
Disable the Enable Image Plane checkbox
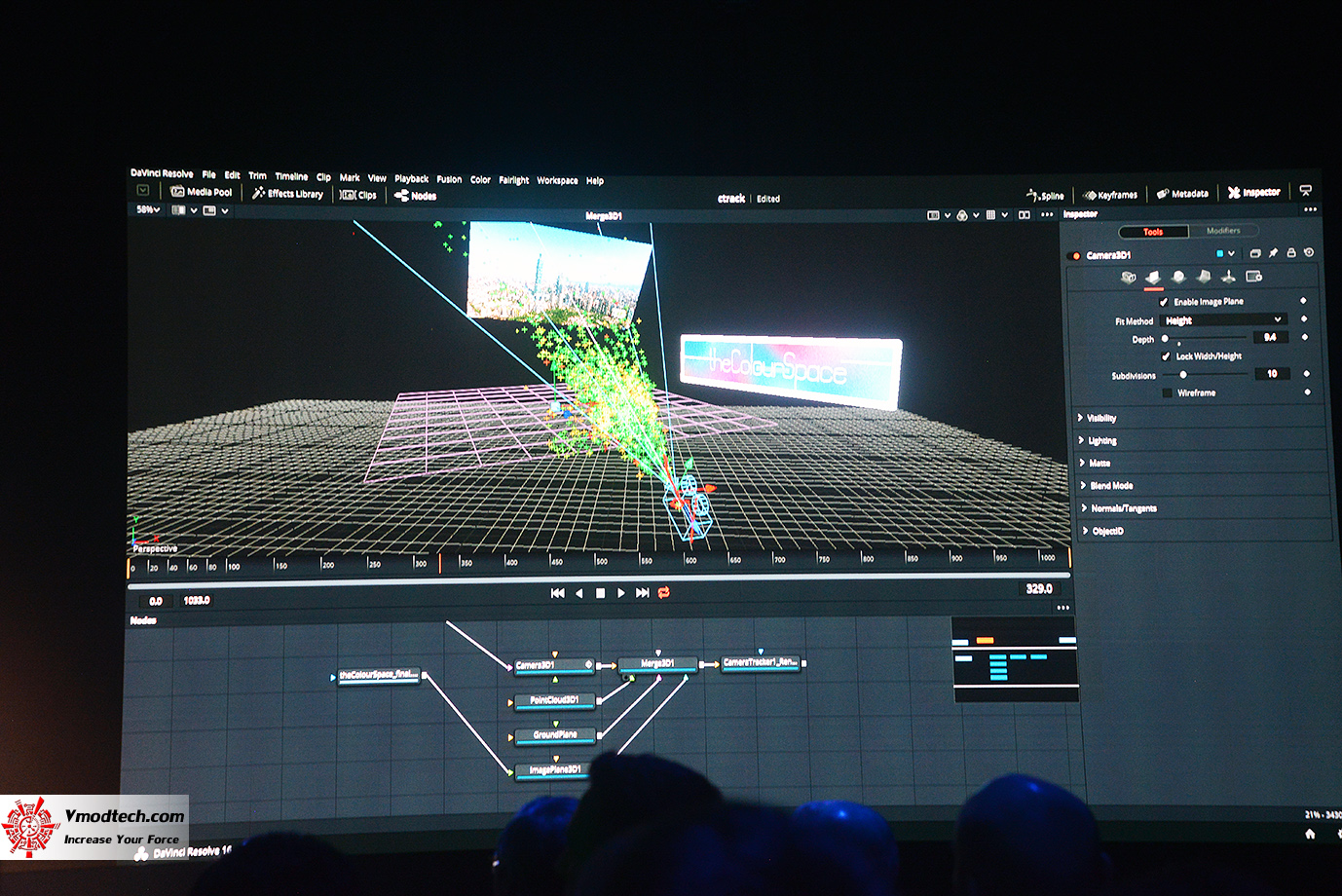point(1166,301)
